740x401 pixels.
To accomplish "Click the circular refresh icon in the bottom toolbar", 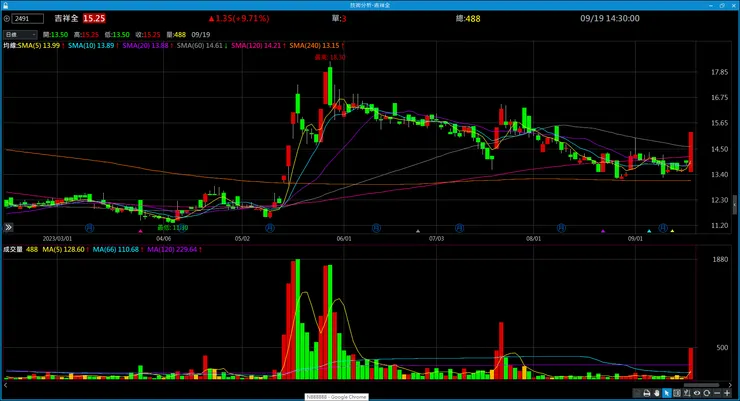I will click(706, 393).
